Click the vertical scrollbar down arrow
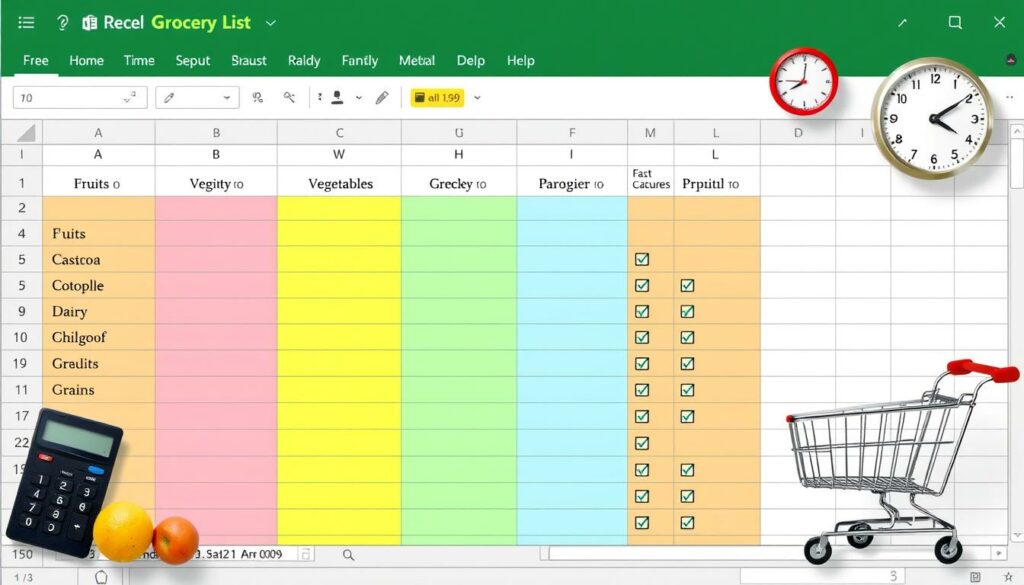The height and width of the screenshot is (585, 1024). pyautogui.click(x=1017, y=535)
